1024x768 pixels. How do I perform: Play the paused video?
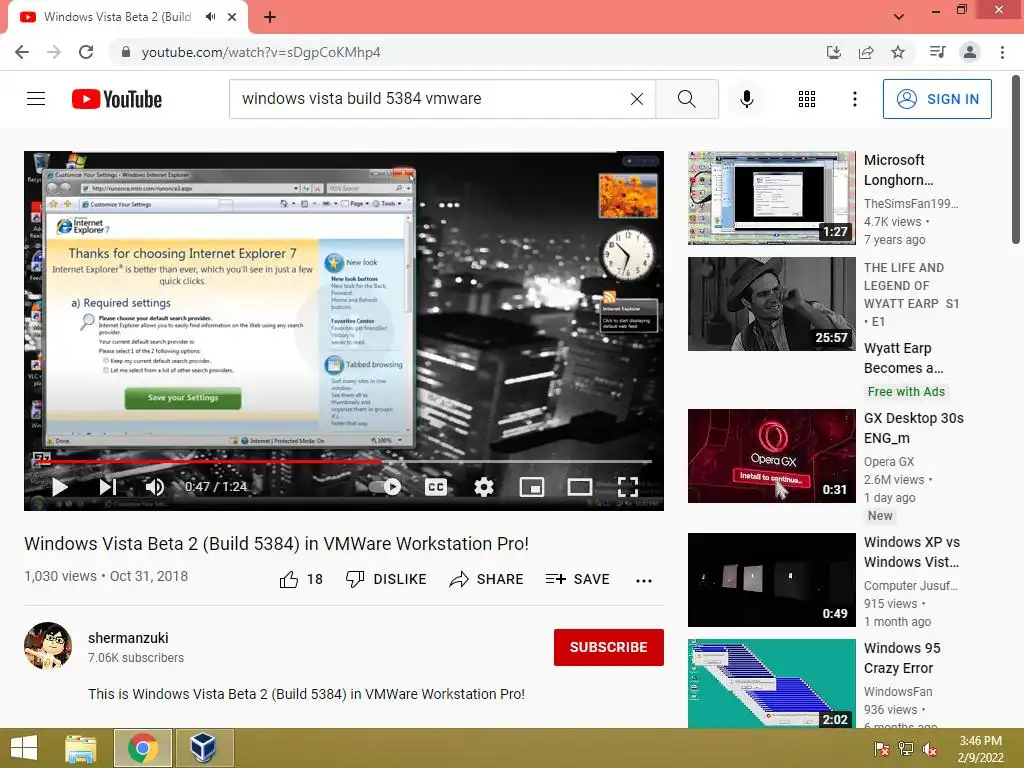60,487
